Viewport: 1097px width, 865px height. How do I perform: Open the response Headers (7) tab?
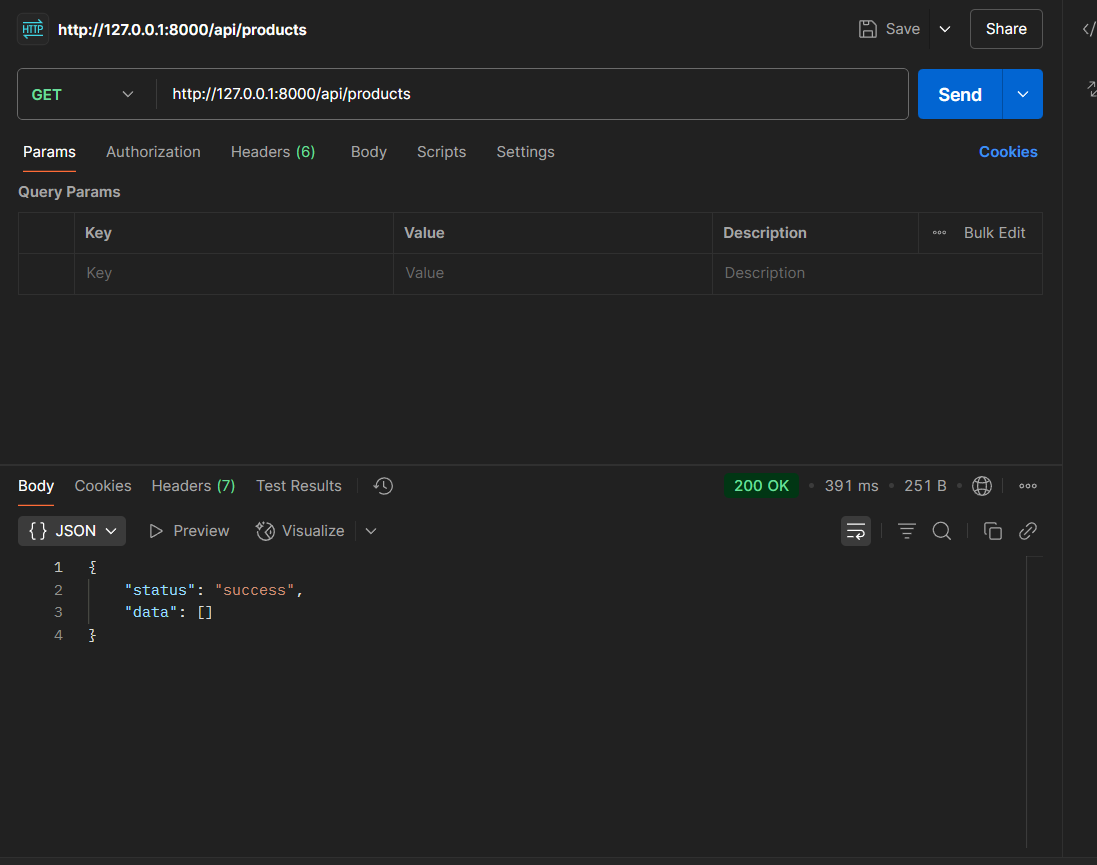click(x=193, y=486)
